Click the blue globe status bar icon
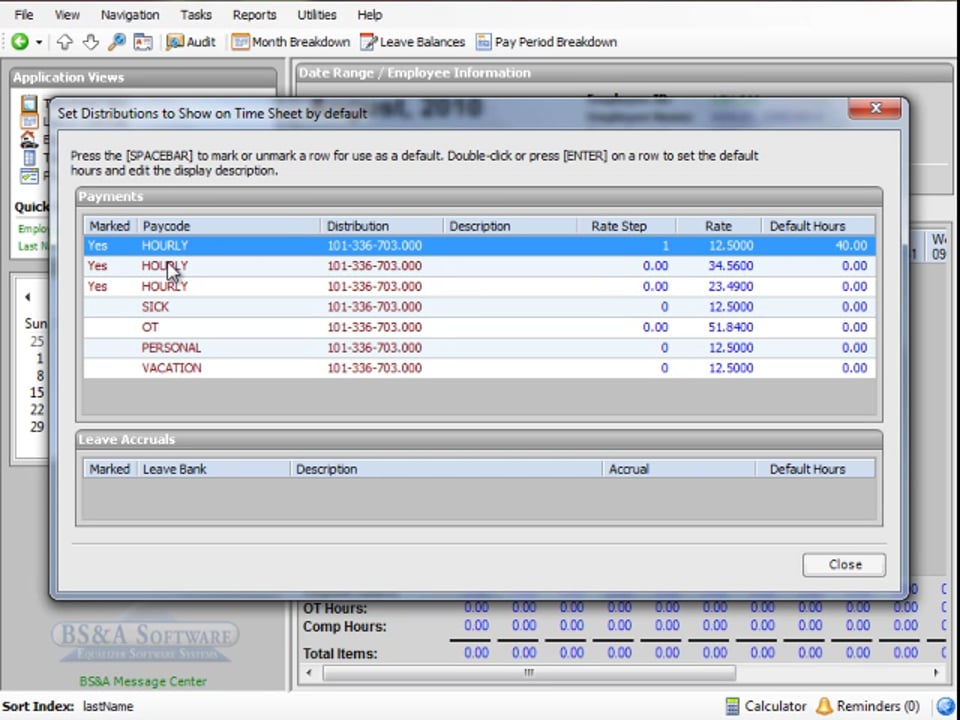 click(x=946, y=706)
